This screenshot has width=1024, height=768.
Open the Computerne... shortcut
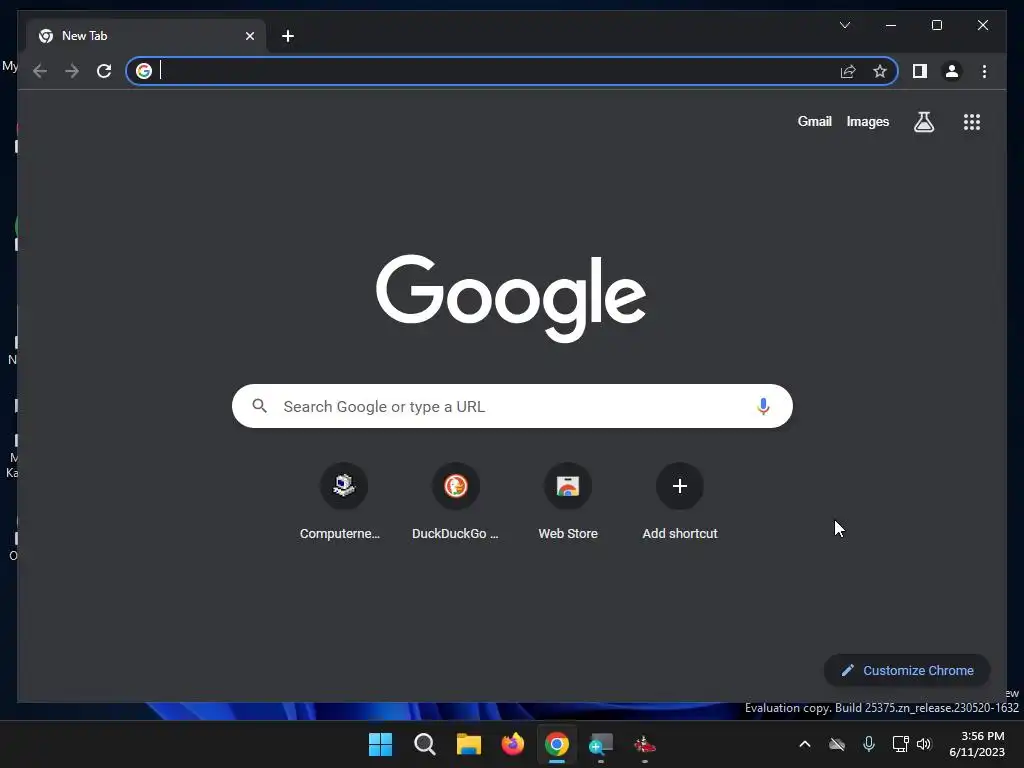(x=344, y=501)
